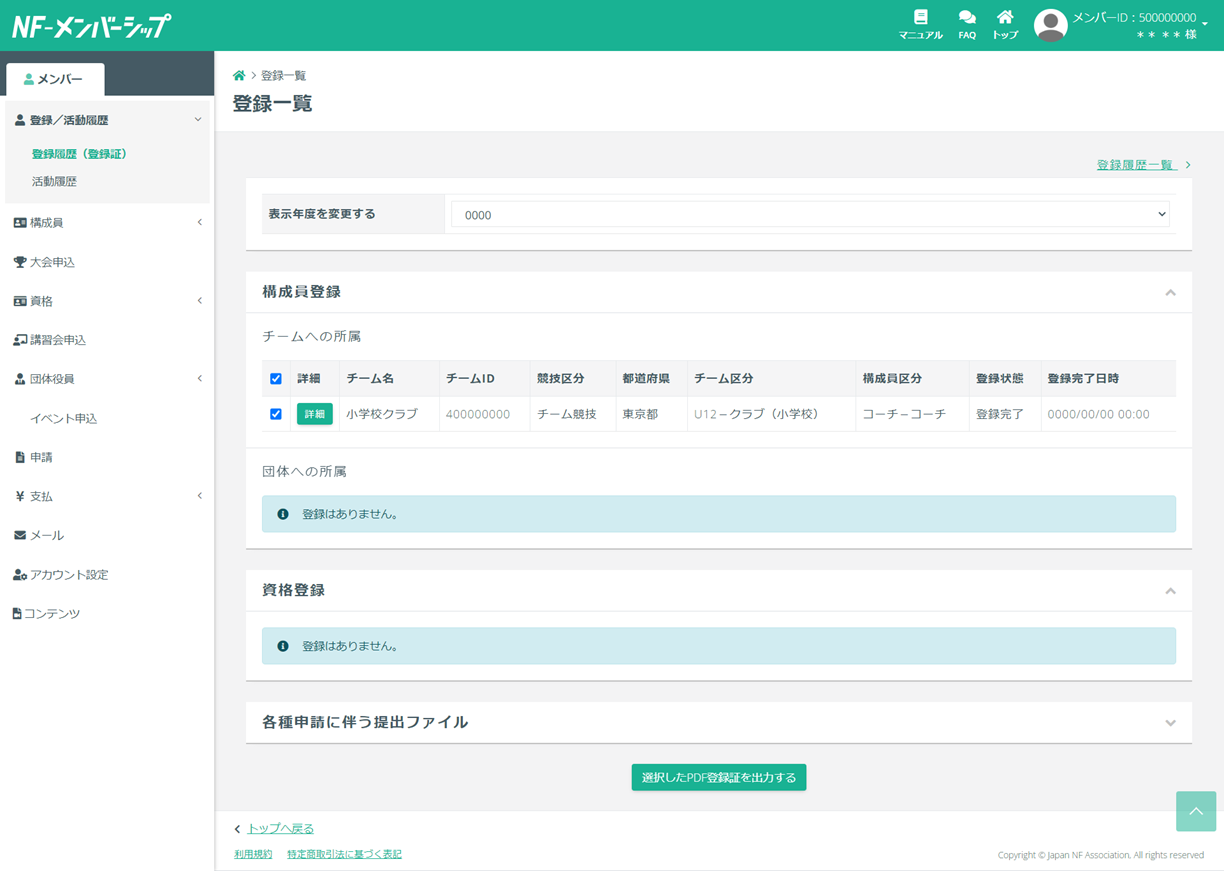Screen dimensions: 1224x871
Task: Click the info icon under 団体への所属
Action: (x=283, y=514)
